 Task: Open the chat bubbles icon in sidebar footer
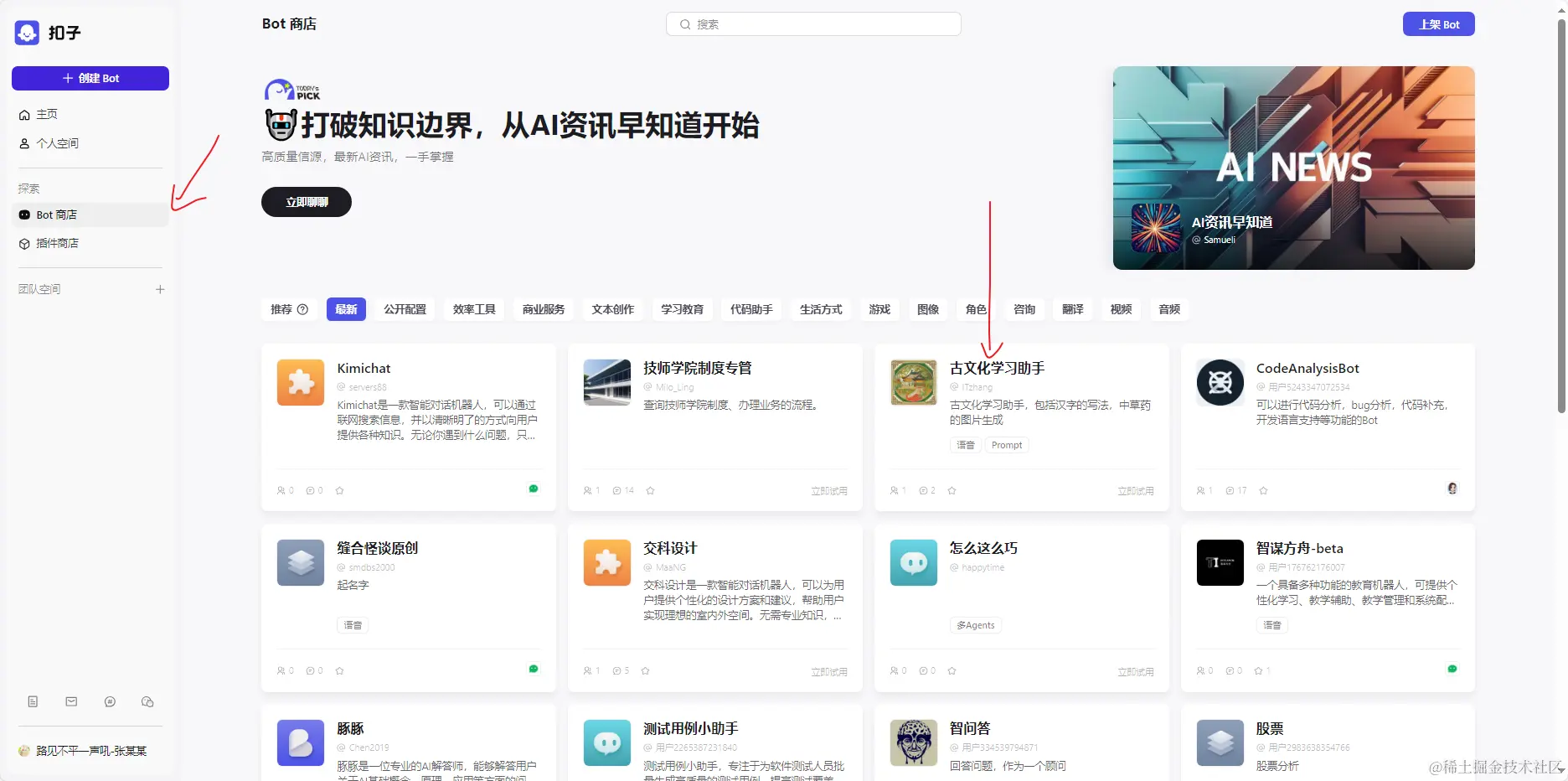point(147,701)
